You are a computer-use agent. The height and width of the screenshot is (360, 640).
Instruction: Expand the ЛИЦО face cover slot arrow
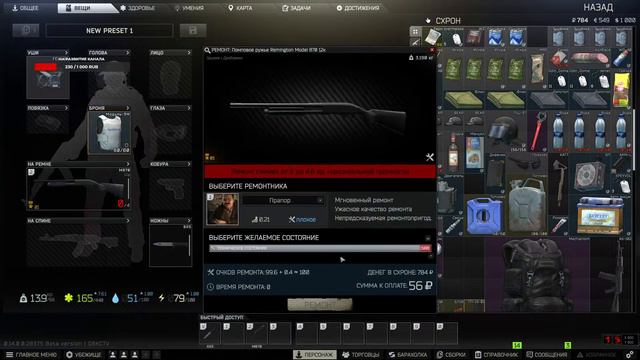point(189,53)
